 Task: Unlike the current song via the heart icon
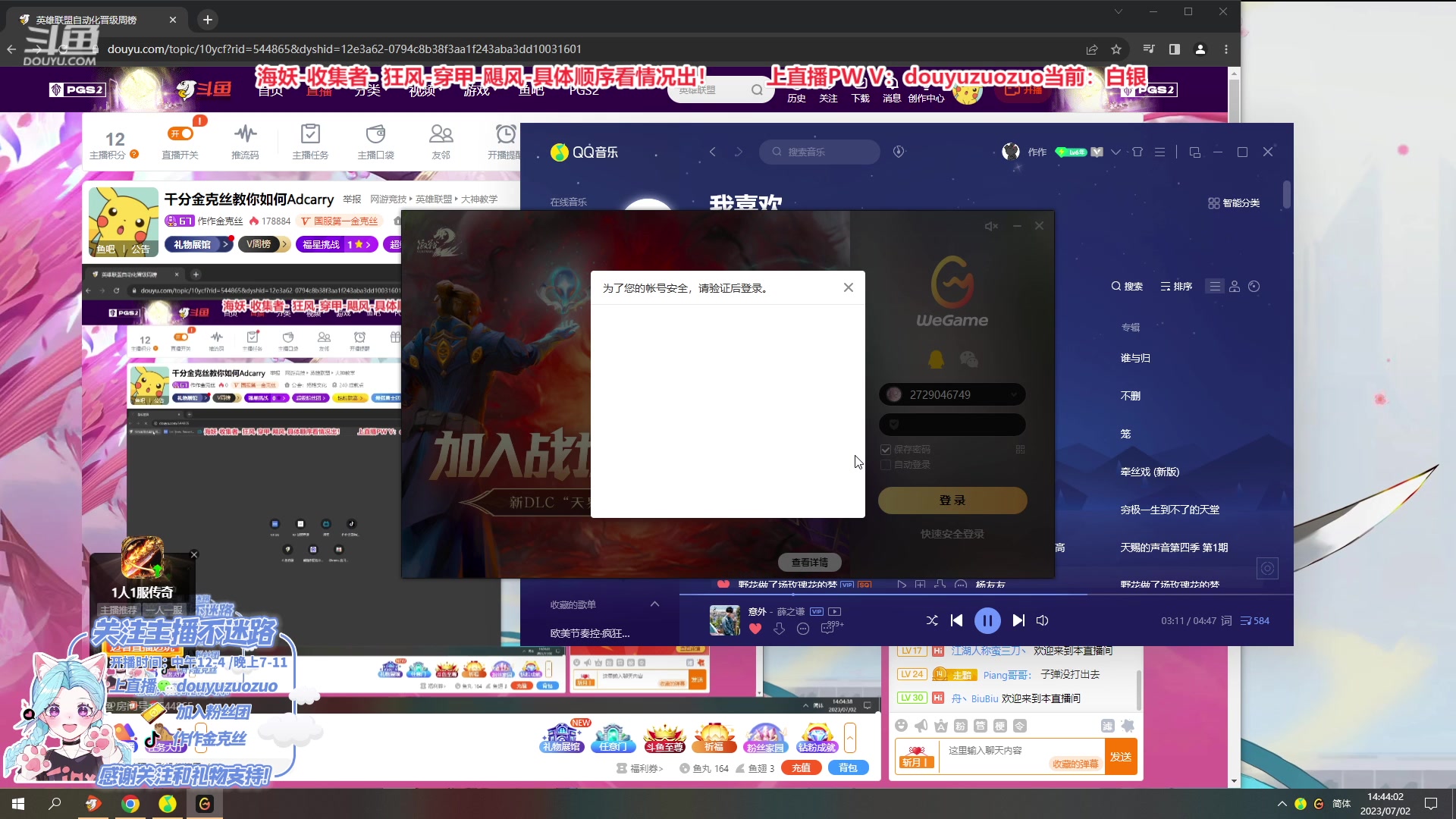click(755, 629)
